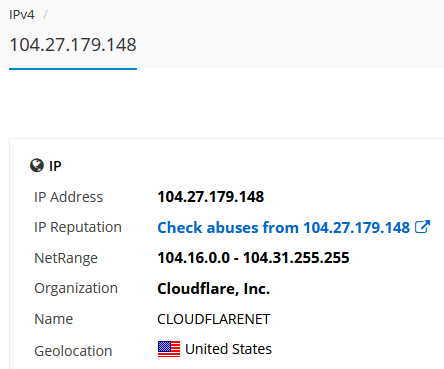Click the United States flag icon

[169, 349]
